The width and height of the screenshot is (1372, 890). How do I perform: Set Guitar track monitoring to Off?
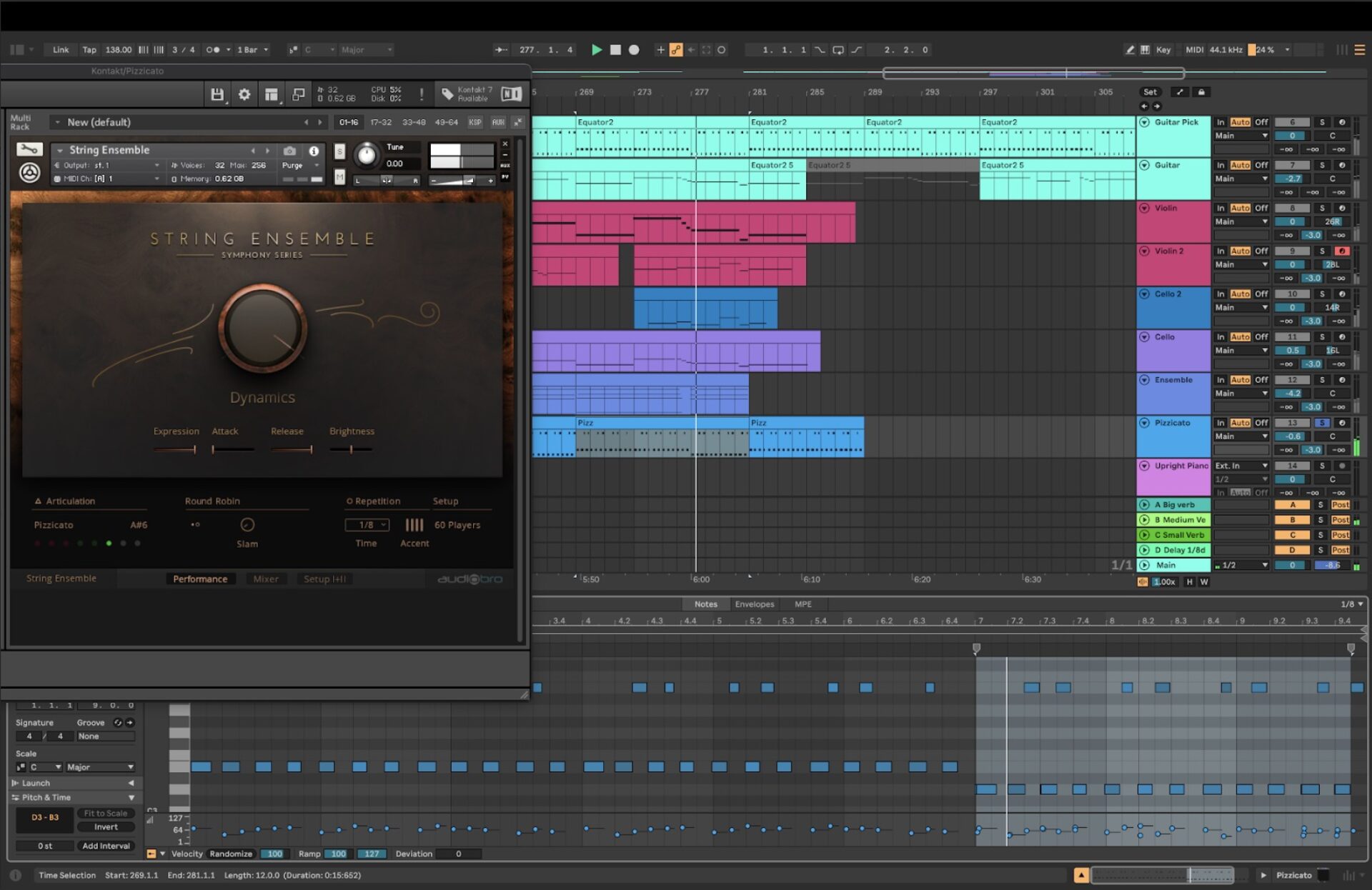[1261, 164]
